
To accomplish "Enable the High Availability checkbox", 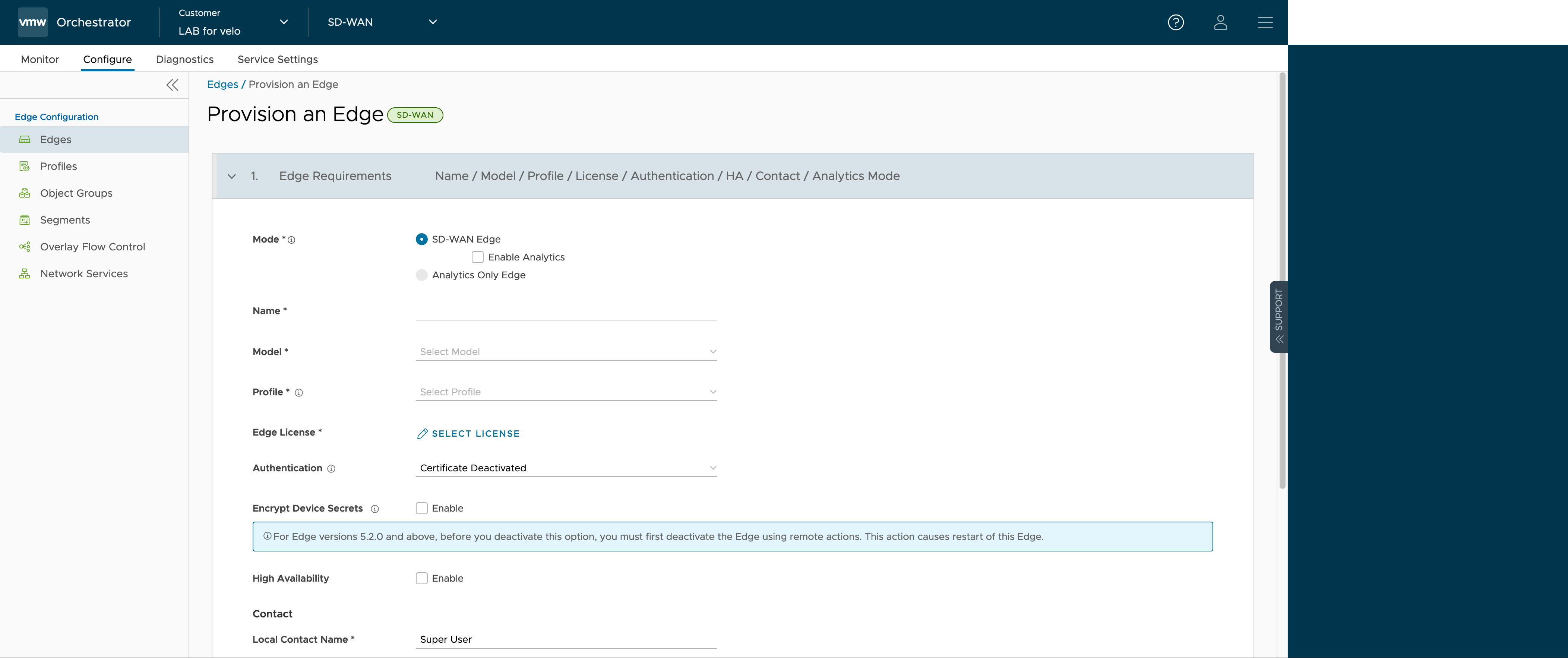I will coord(421,578).
